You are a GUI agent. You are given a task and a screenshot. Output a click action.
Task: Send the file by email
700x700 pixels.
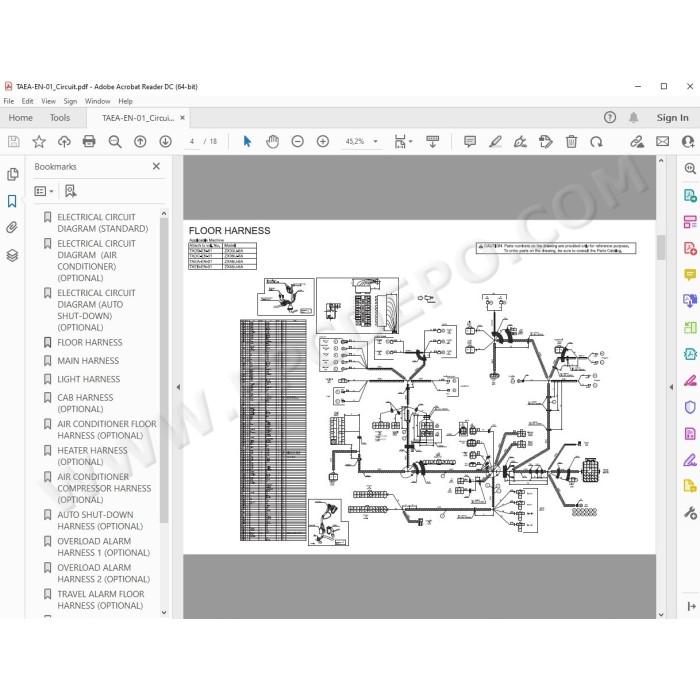pos(662,142)
